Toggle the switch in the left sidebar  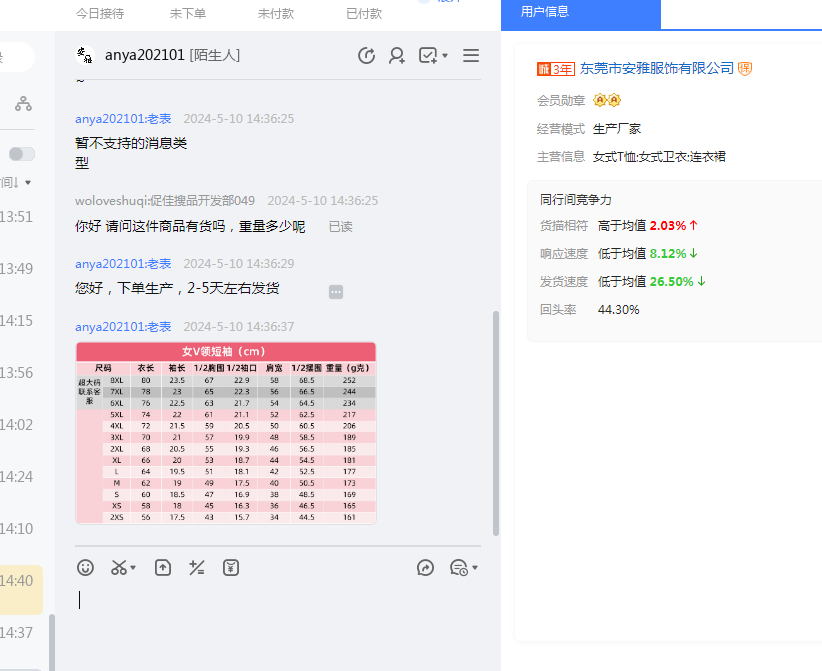click(x=22, y=154)
